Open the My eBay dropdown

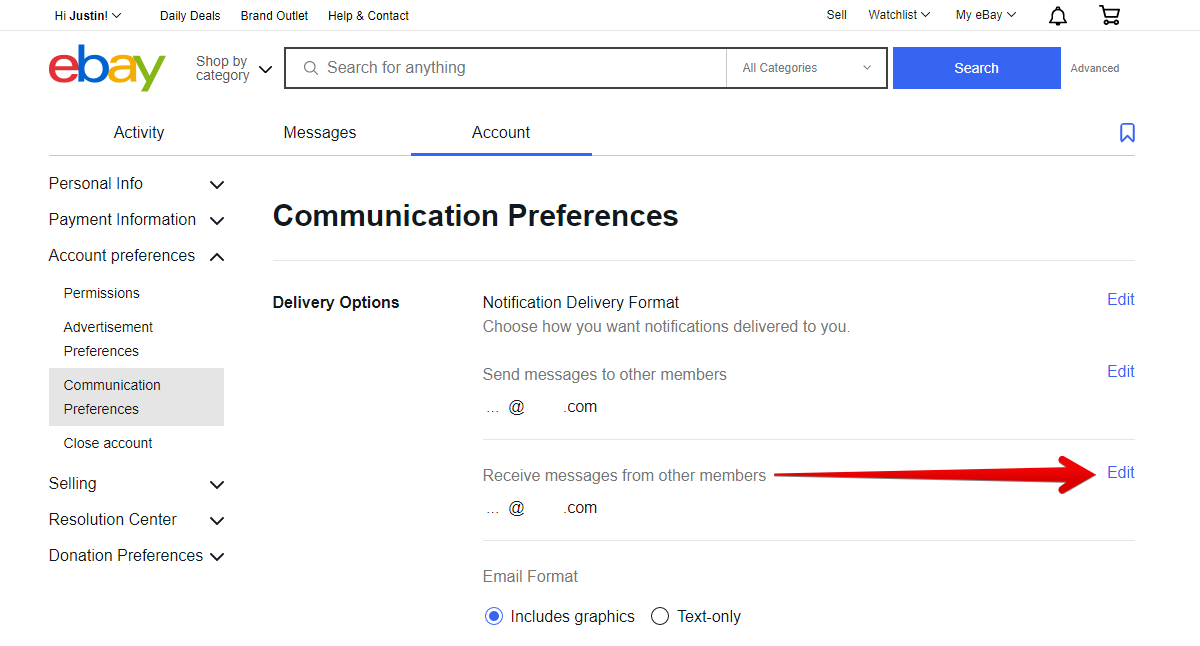click(x=986, y=15)
